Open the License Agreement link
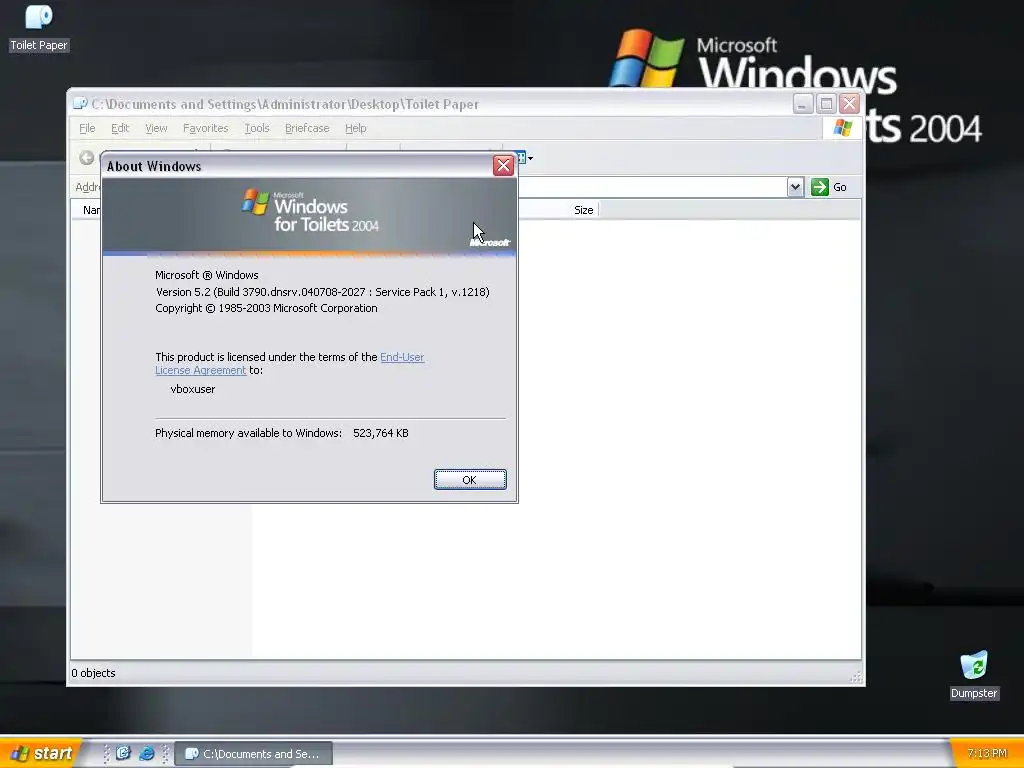Image resolution: width=1024 pixels, height=768 pixels. [x=200, y=370]
